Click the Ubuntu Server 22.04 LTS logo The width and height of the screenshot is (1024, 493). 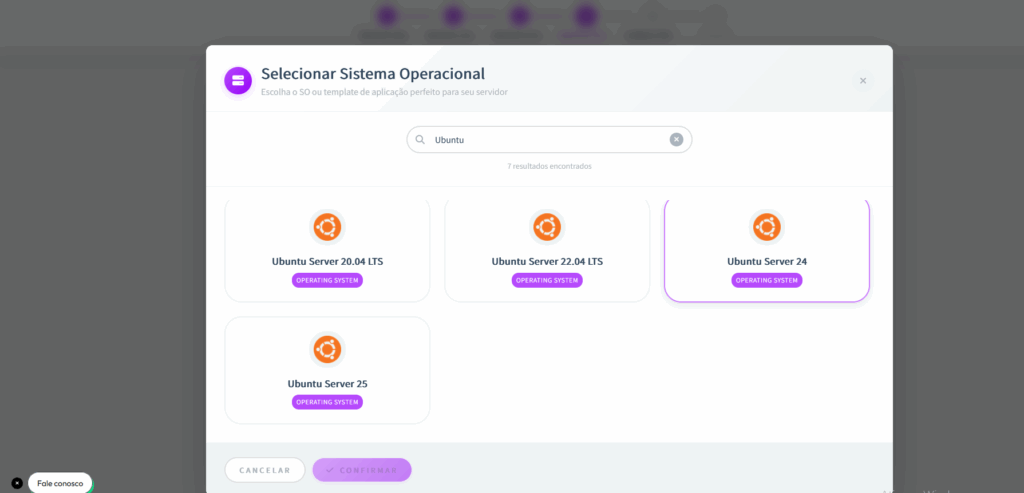point(547,227)
